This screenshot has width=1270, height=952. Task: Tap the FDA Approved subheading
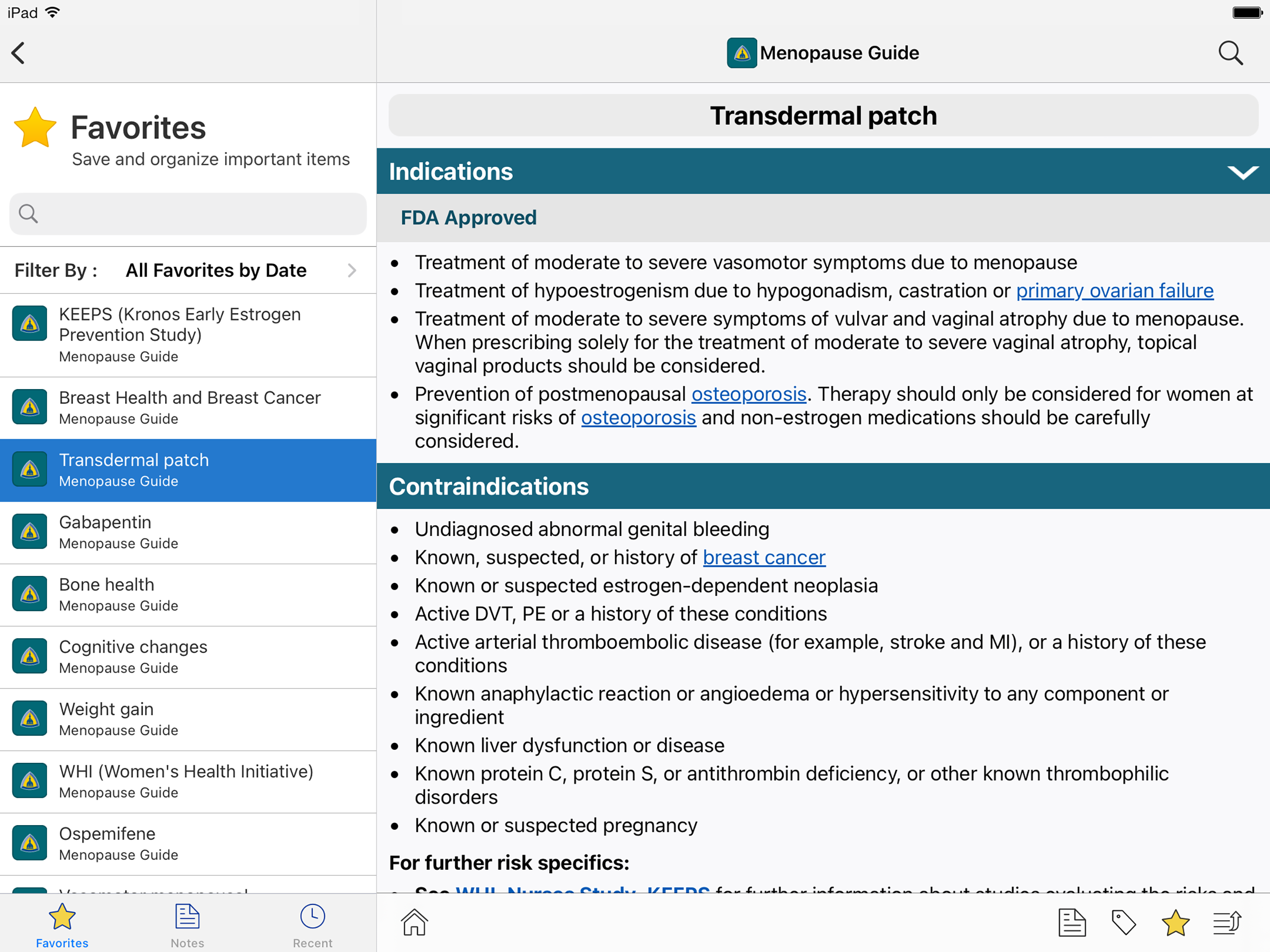469,218
